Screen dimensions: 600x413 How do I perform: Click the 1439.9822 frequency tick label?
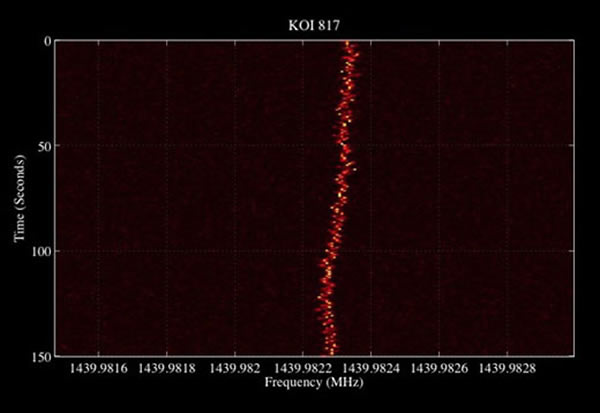pyautogui.click(x=303, y=370)
